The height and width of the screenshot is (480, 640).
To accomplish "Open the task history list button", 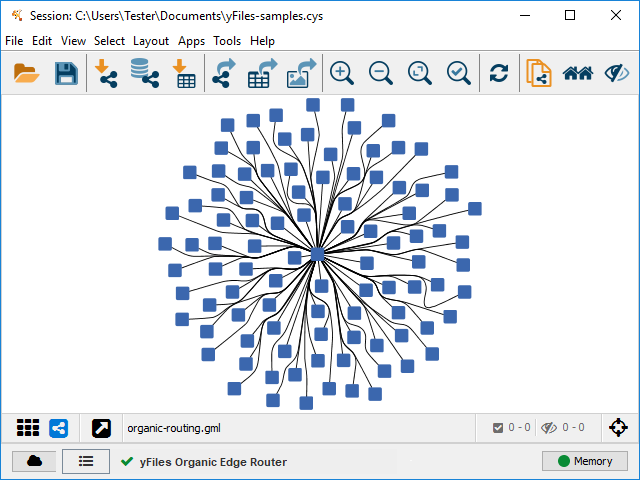I will tap(86, 461).
